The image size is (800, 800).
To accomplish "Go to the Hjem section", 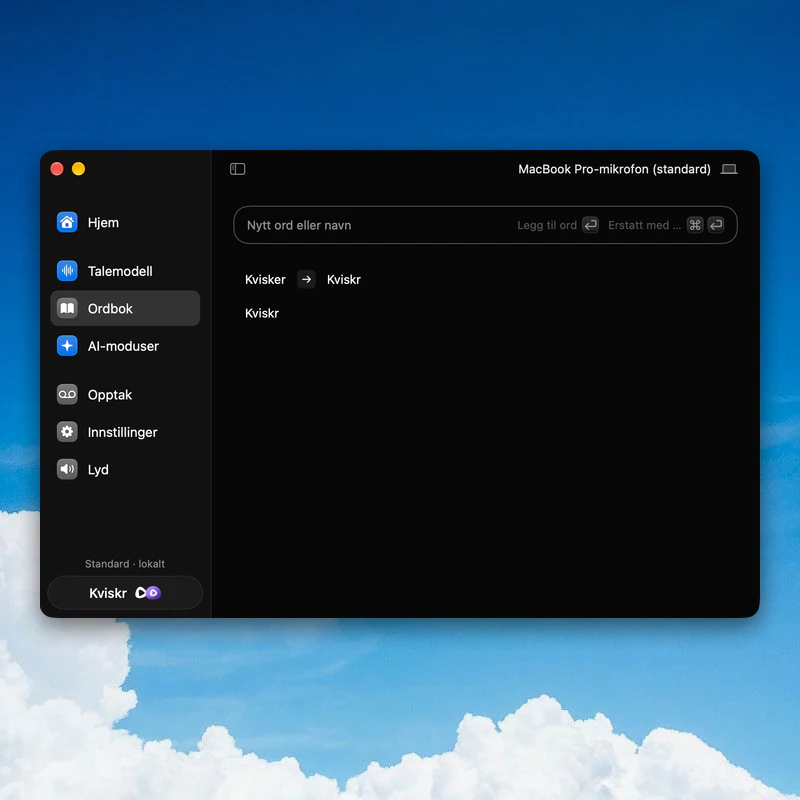I will point(125,222).
